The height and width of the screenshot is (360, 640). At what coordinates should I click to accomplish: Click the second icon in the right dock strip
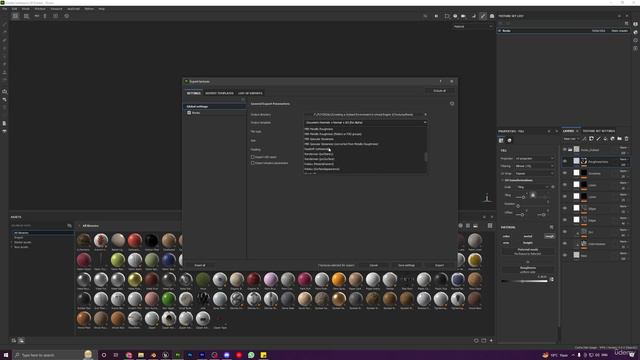pyautogui.click(x=636, y=32)
